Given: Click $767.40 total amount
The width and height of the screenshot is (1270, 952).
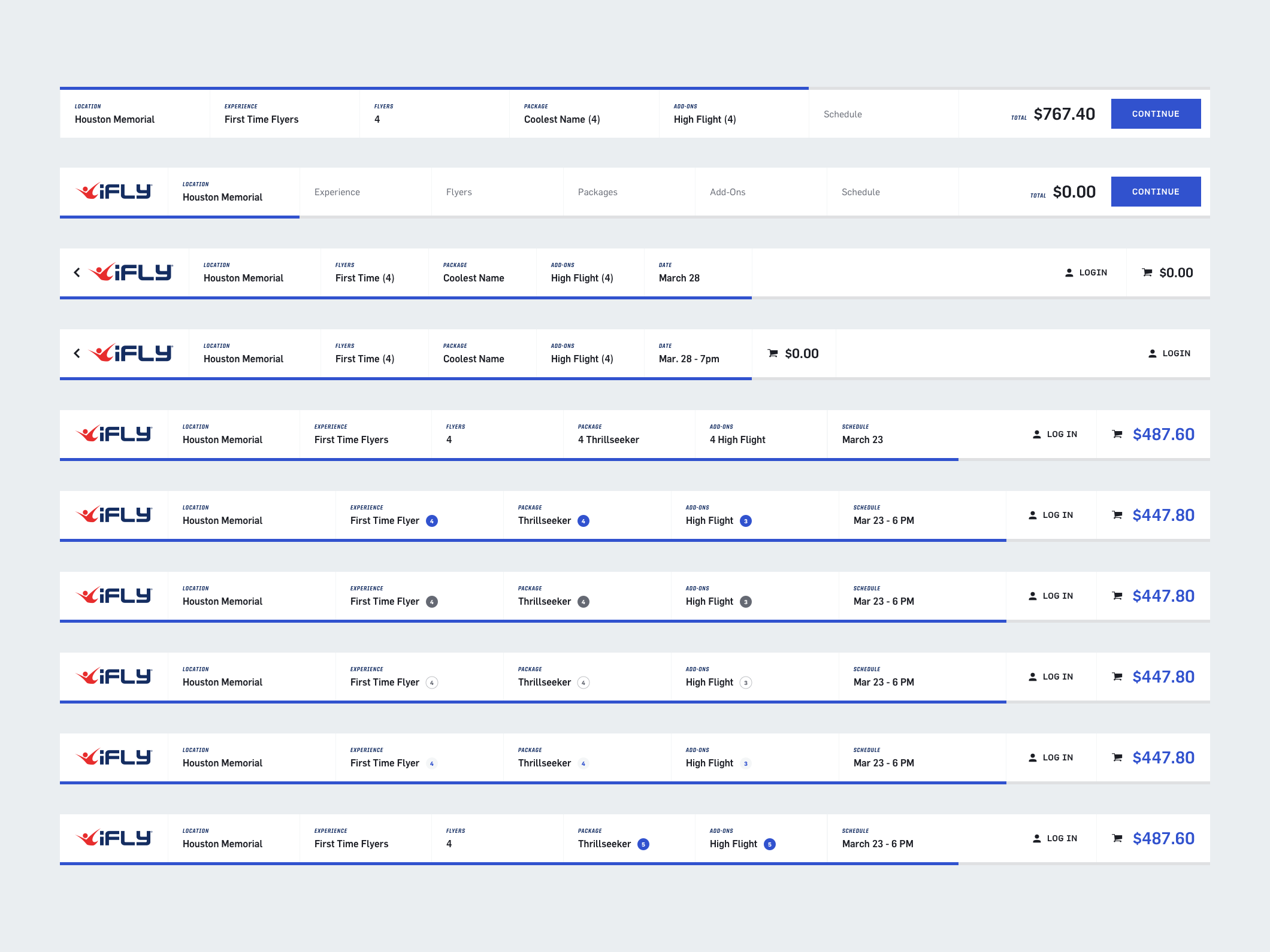Looking at the screenshot, I should coord(1065,114).
